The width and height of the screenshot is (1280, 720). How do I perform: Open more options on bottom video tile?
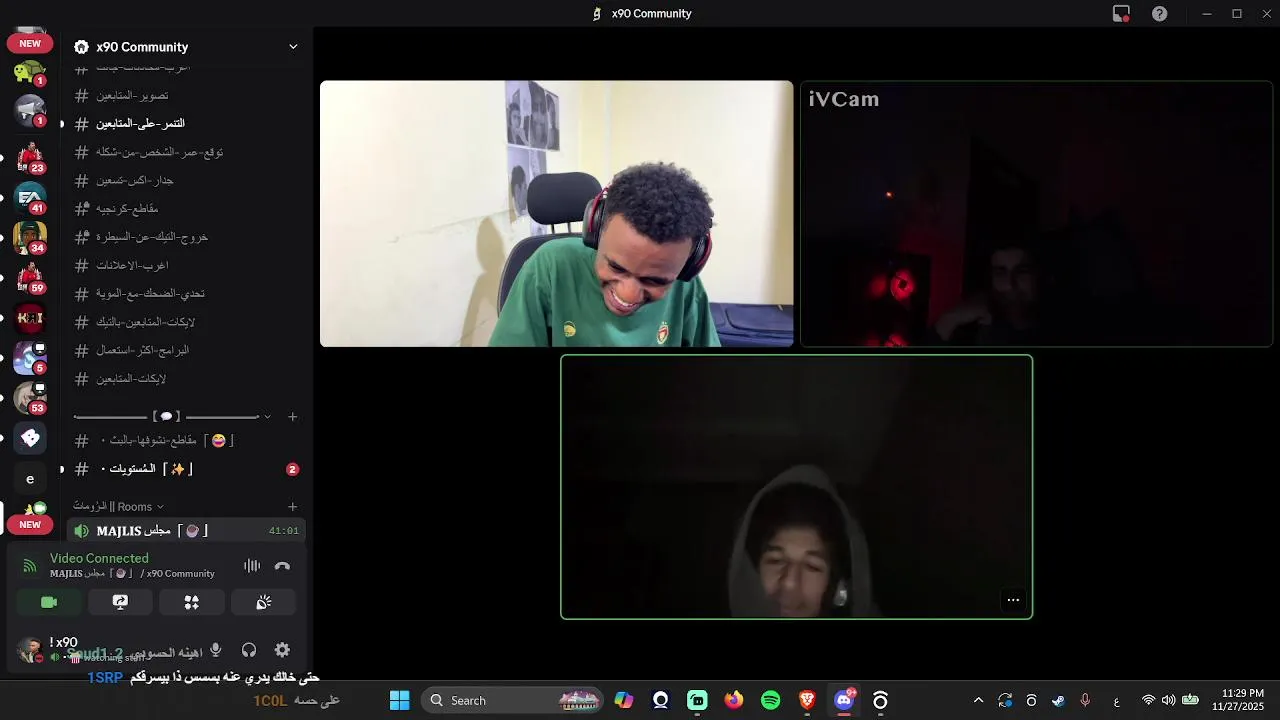1013,600
